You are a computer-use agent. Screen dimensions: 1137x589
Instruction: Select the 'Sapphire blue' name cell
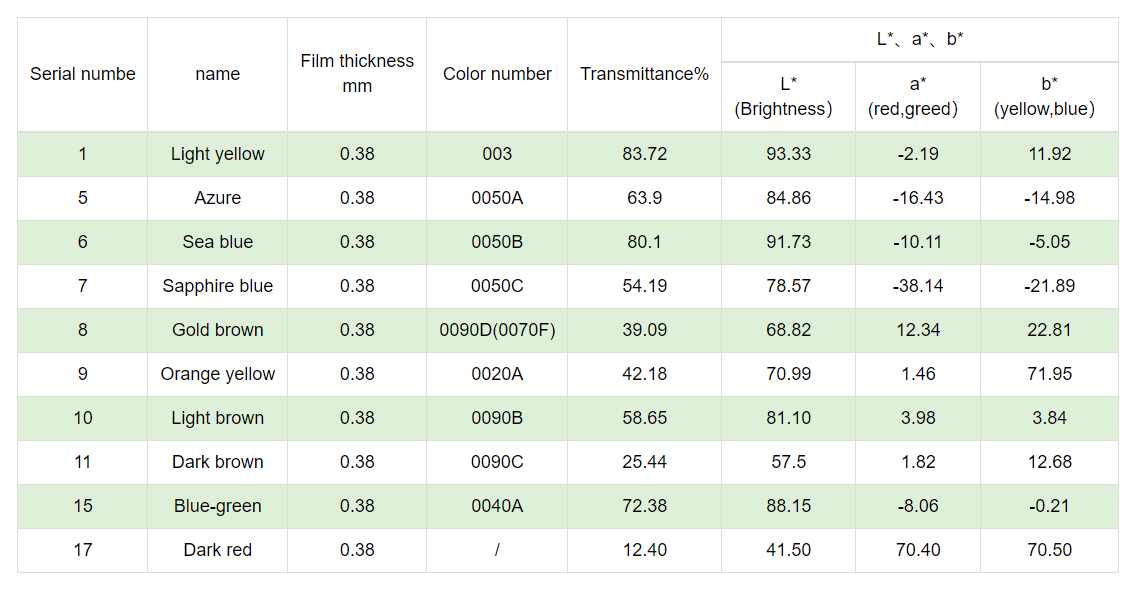(x=217, y=286)
